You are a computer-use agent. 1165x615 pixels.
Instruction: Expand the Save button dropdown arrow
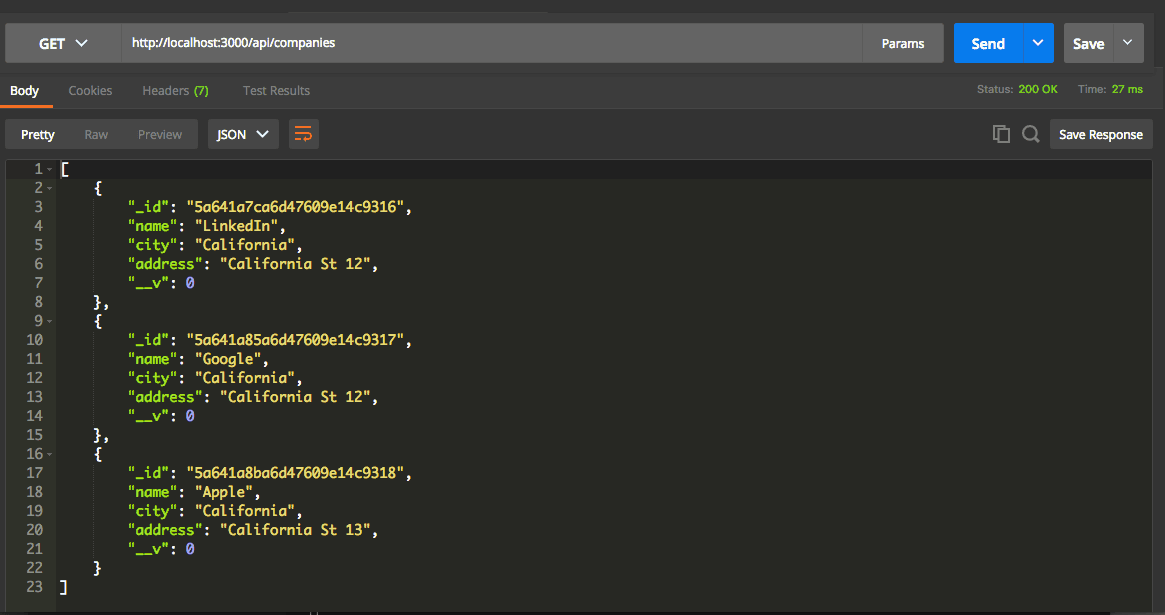tap(1127, 43)
